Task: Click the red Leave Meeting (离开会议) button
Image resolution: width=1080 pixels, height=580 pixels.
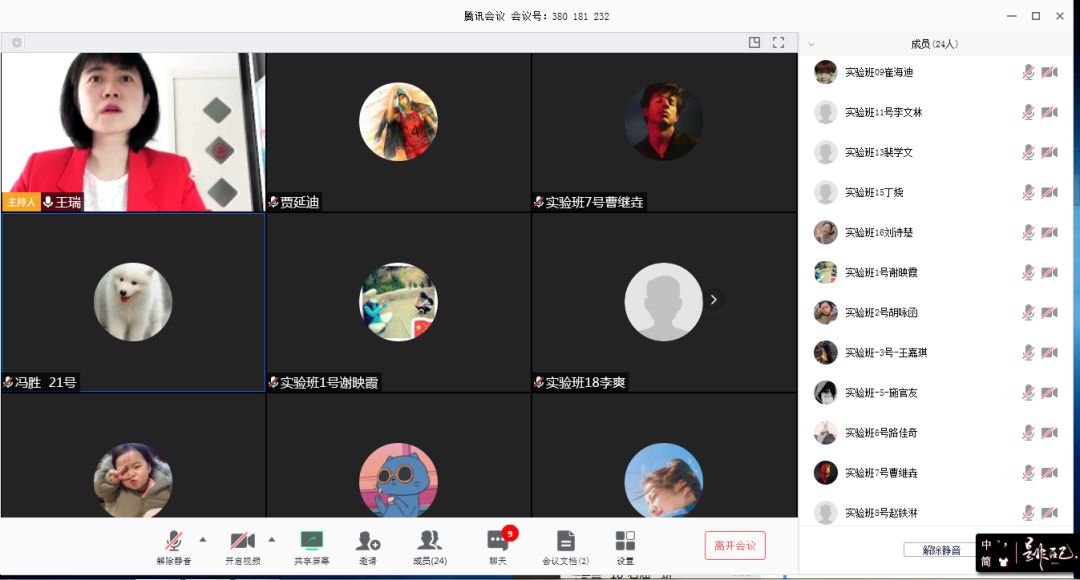Action: coord(735,545)
